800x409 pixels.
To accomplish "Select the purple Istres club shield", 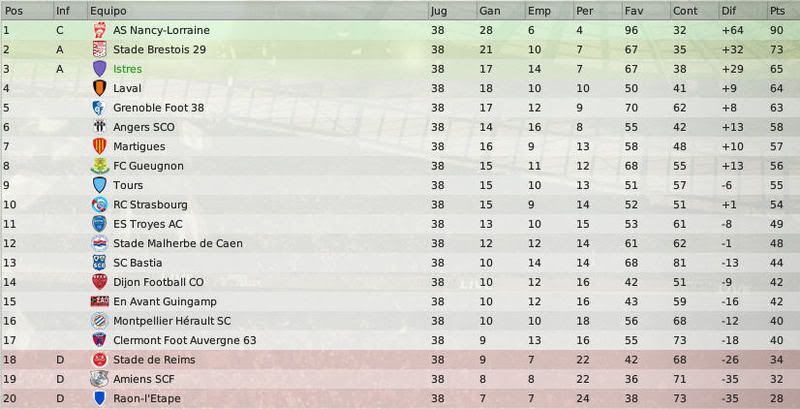I will coord(99,69).
